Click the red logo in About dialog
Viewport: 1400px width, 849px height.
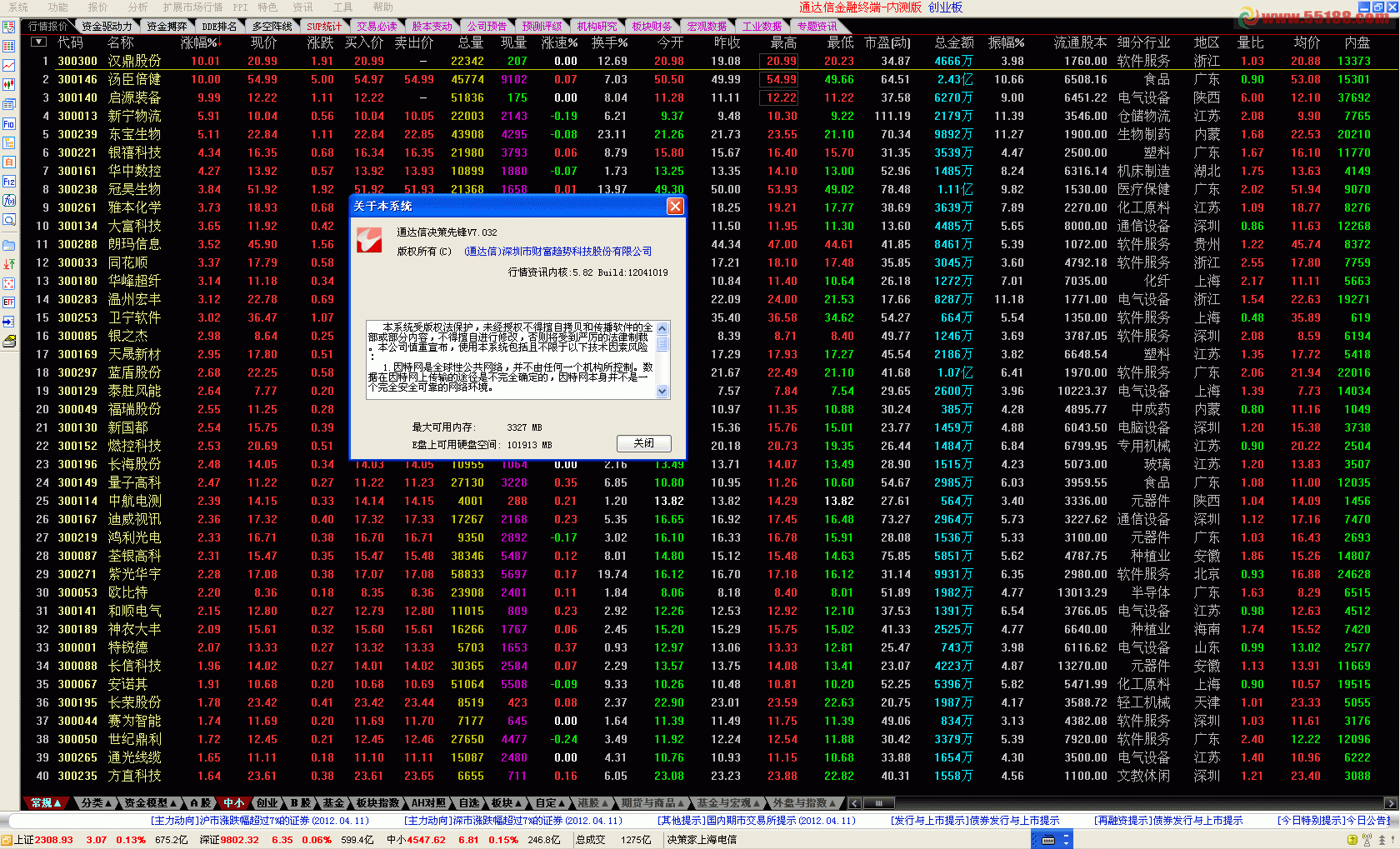click(369, 239)
